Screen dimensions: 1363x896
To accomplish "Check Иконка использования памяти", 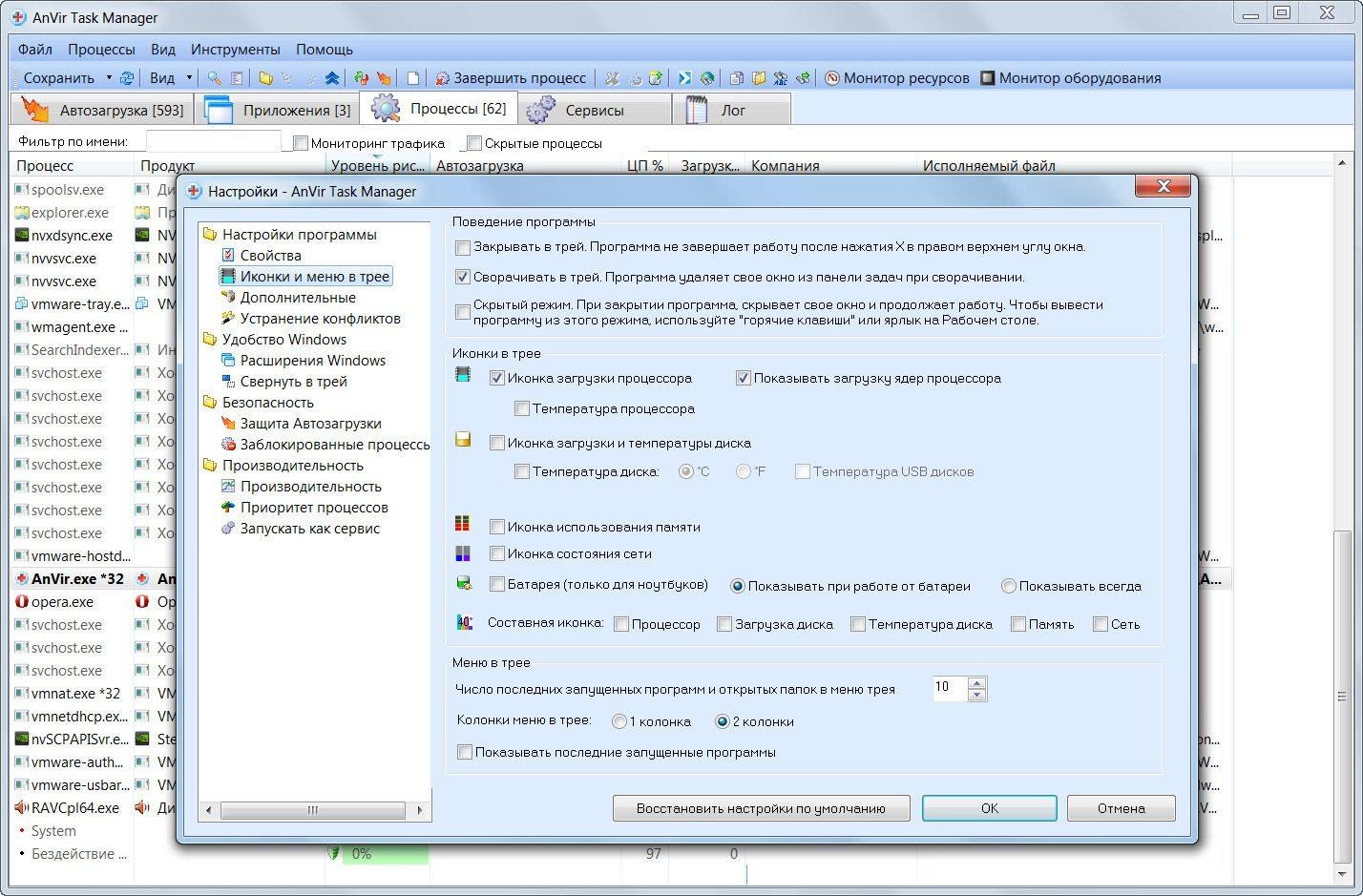I will point(496,527).
